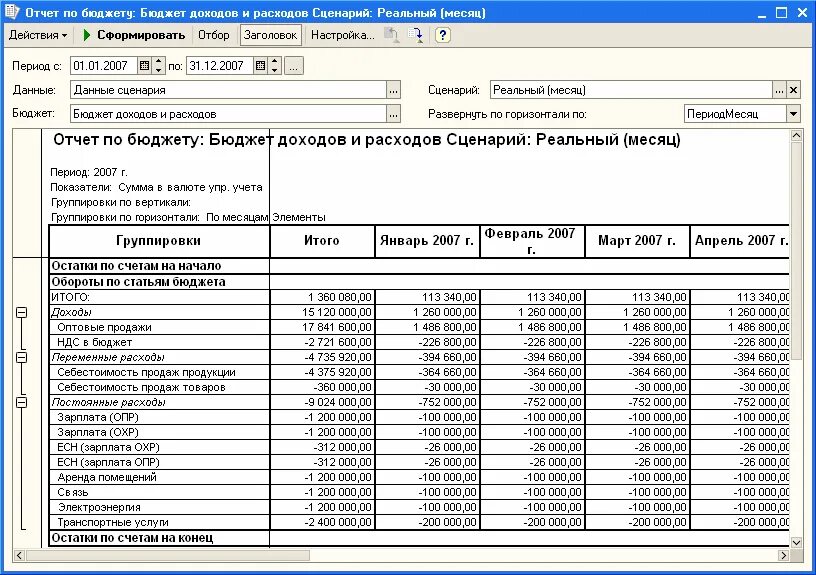
Task: Open selection for Бюджет field
Action: tap(393, 114)
